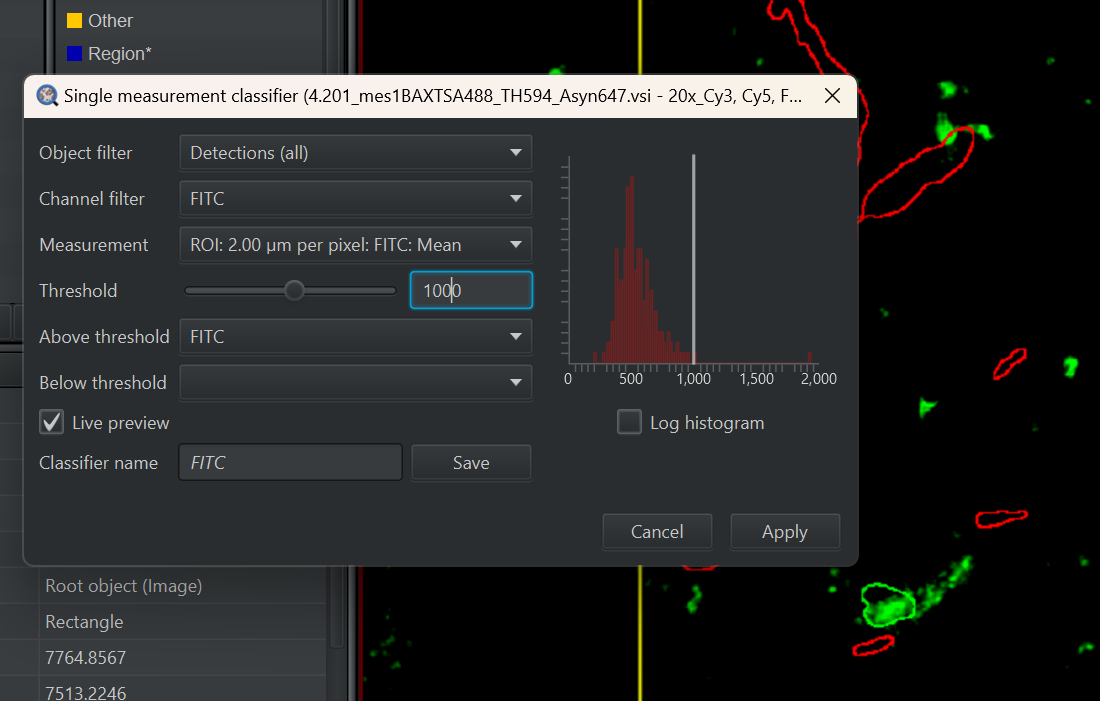This screenshot has width=1100, height=701.
Task: Disable the Live preview checkbox
Action: pos(51,422)
